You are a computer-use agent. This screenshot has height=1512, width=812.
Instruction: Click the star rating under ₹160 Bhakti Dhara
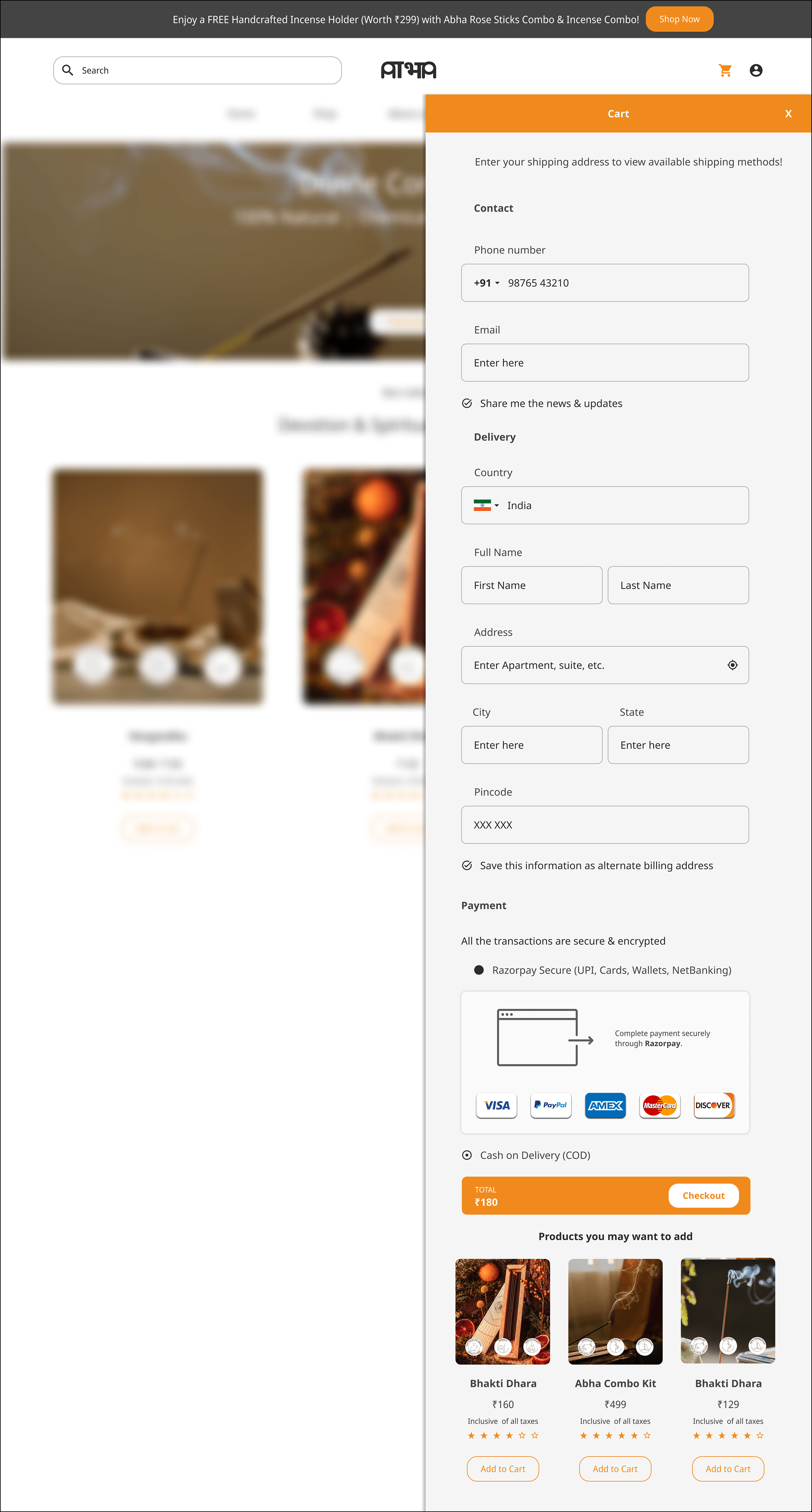[503, 1436]
